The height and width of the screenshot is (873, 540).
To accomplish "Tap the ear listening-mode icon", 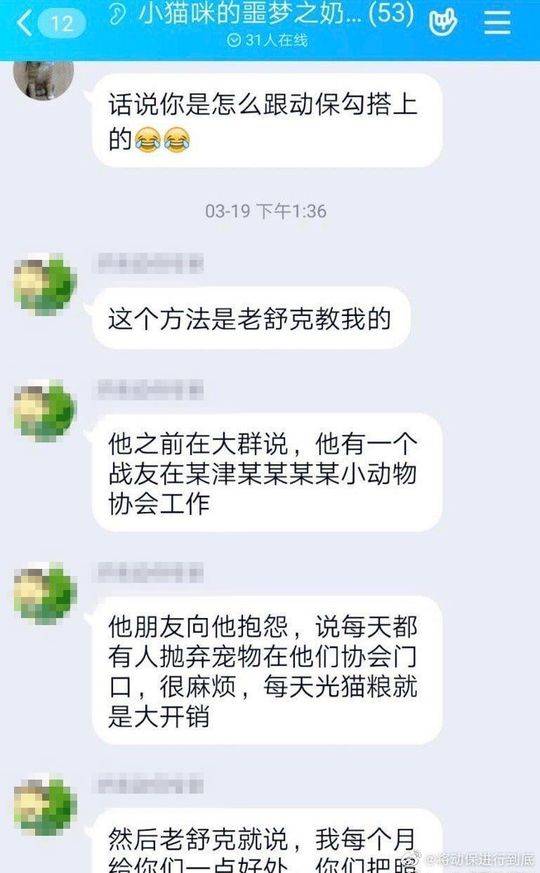I will click(x=117, y=14).
